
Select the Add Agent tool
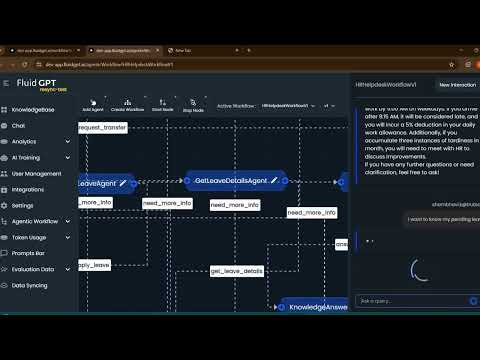point(93,105)
